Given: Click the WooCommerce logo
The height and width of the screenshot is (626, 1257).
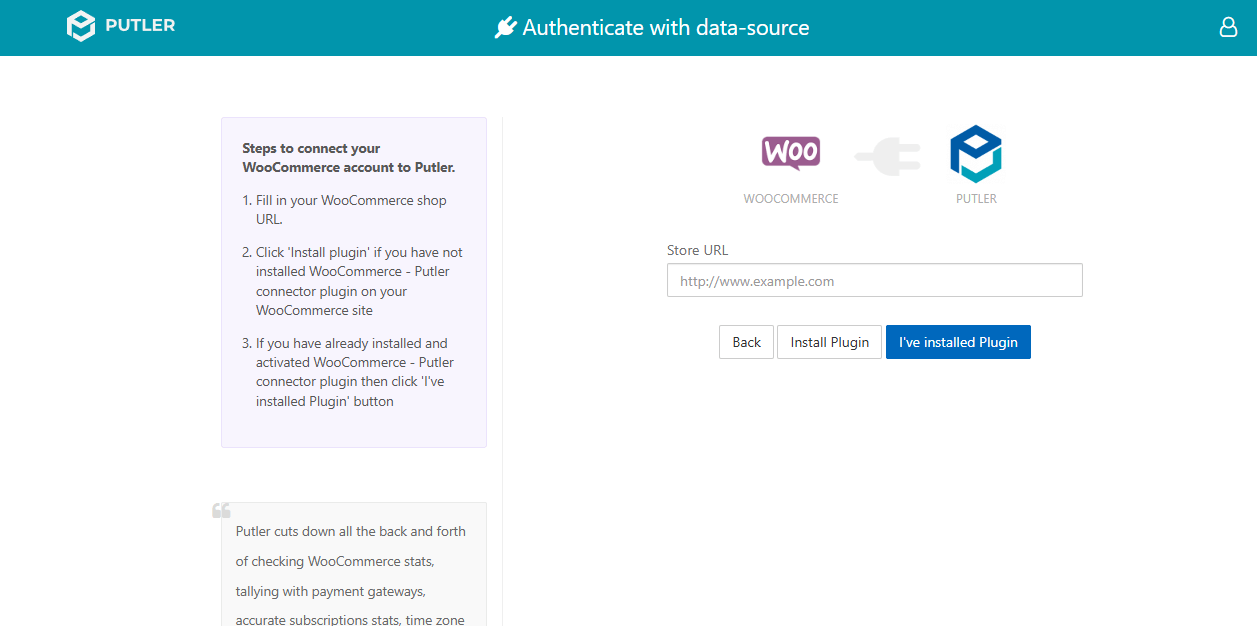Looking at the screenshot, I should click(791, 153).
